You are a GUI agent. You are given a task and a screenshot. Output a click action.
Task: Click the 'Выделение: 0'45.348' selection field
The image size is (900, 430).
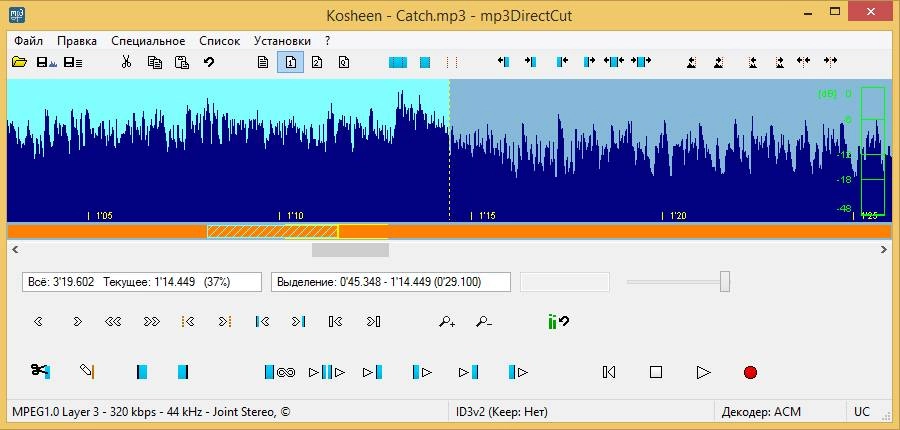[x=391, y=282]
